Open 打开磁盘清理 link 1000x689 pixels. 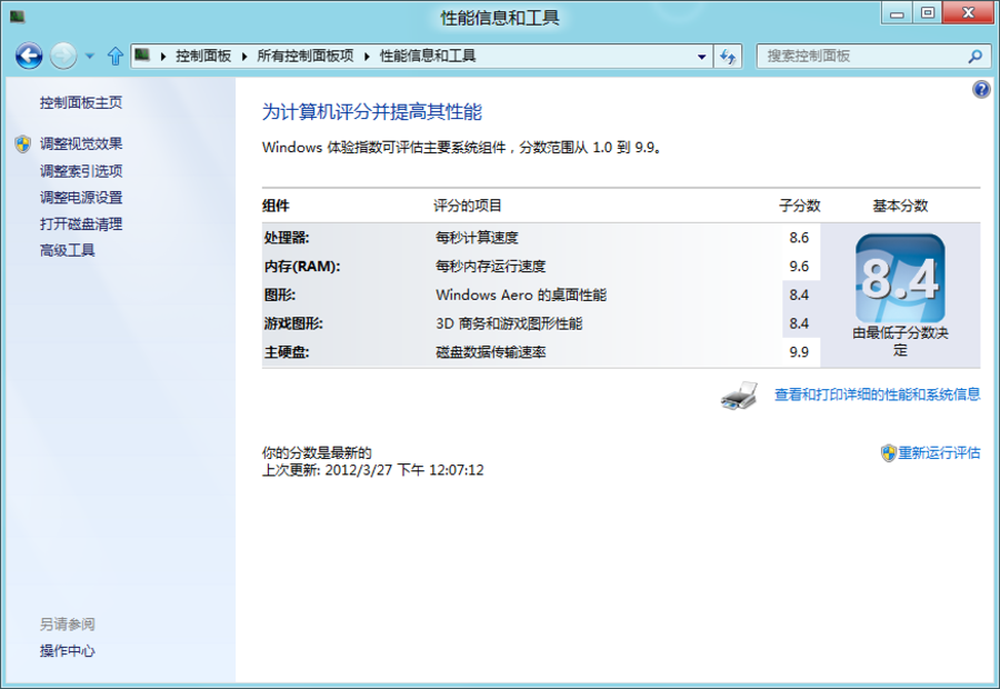pyautogui.click(x=81, y=224)
